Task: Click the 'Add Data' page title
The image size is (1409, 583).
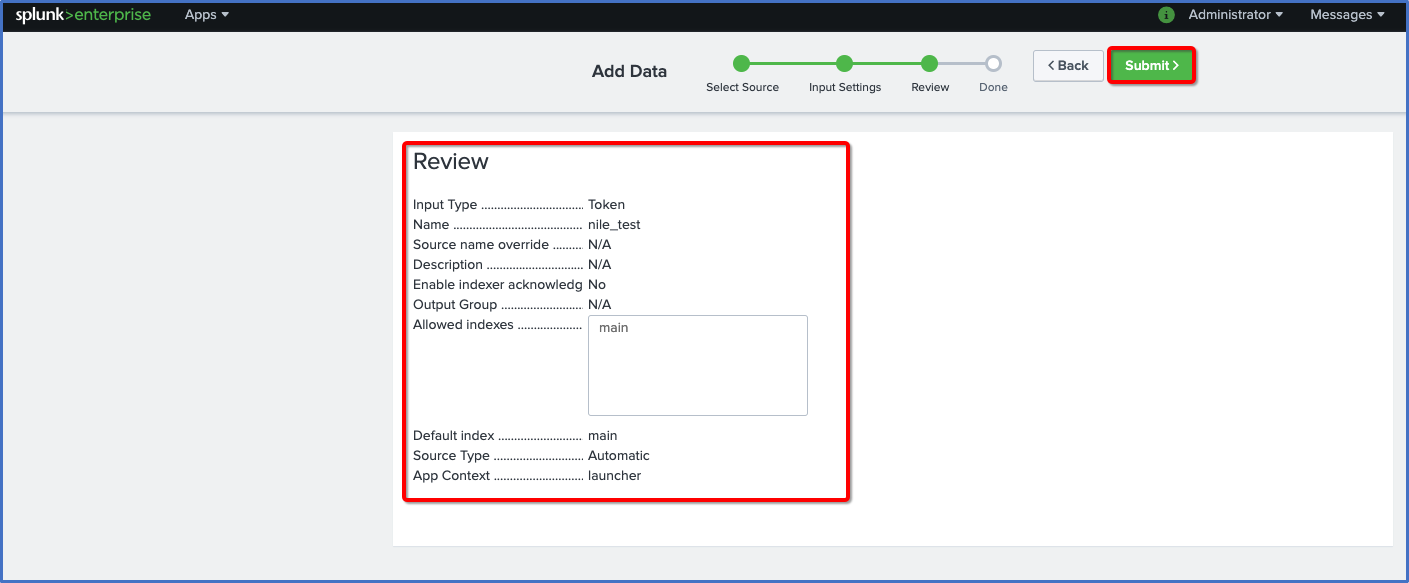Action: click(x=629, y=71)
